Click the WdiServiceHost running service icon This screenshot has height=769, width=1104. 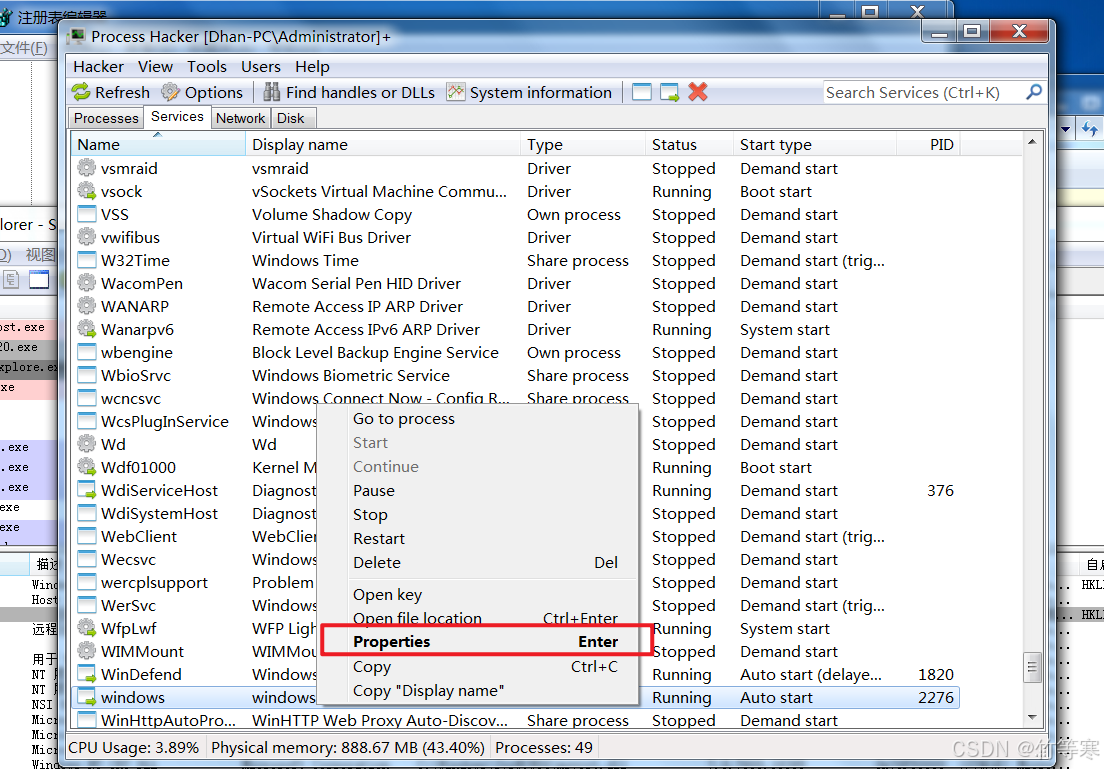point(87,490)
